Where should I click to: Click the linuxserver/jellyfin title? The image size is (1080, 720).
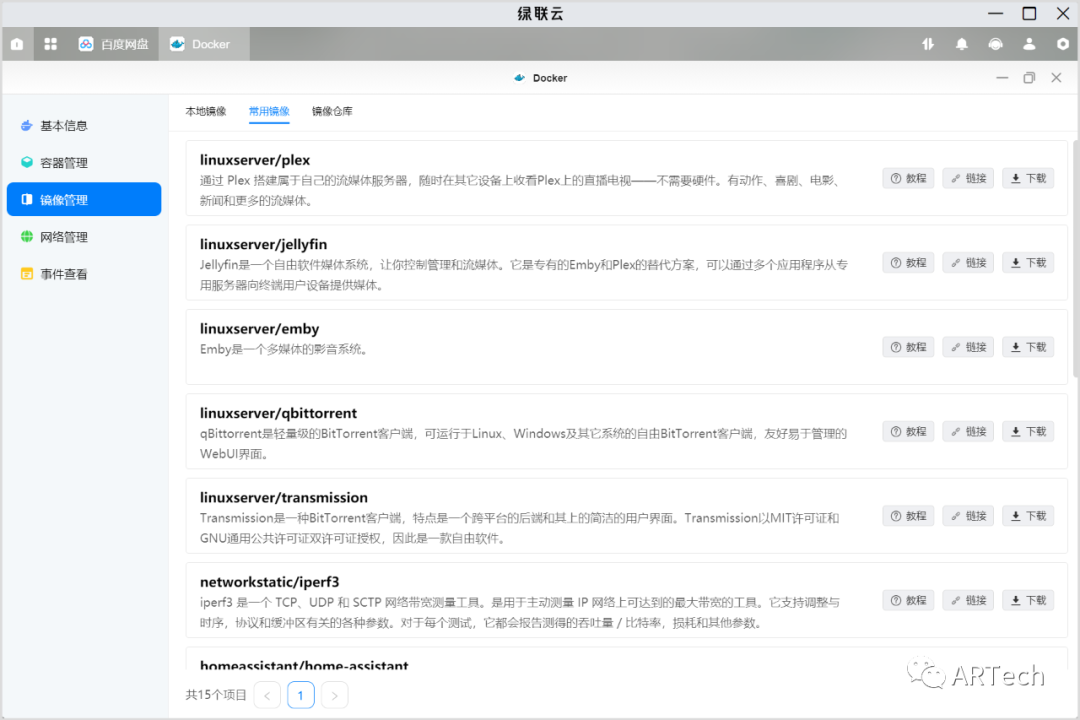[263, 245]
